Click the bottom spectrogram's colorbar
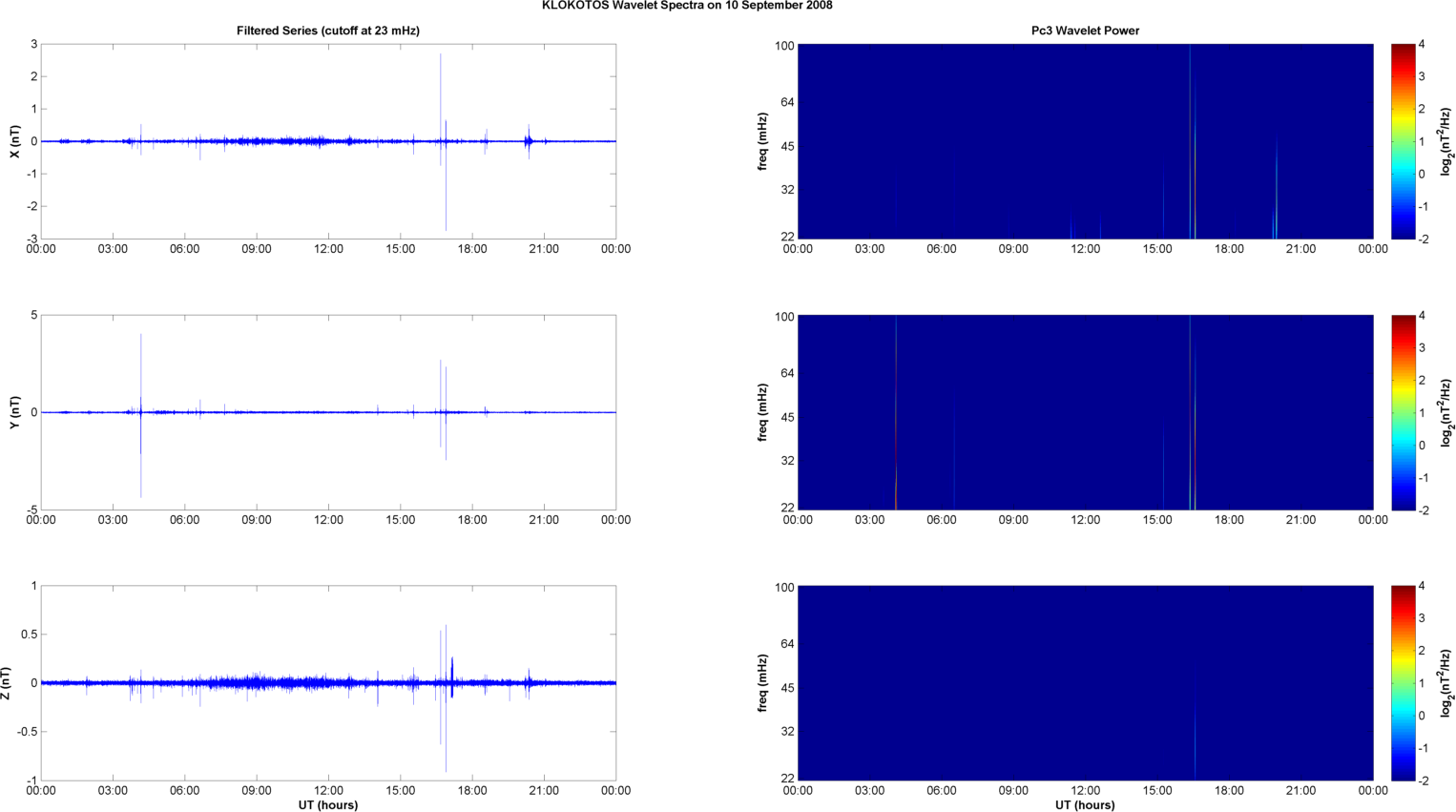Viewport: 1456px width, 812px height. pyautogui.click(x=1403, y=683)
